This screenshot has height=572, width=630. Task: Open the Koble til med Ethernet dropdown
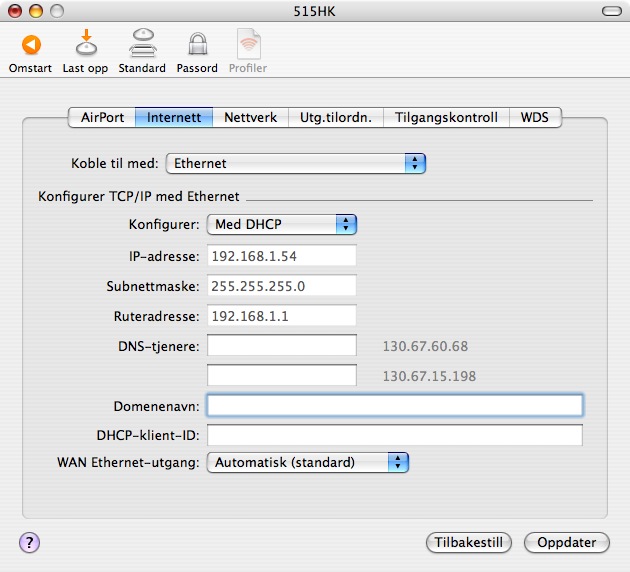pos(296,163)
